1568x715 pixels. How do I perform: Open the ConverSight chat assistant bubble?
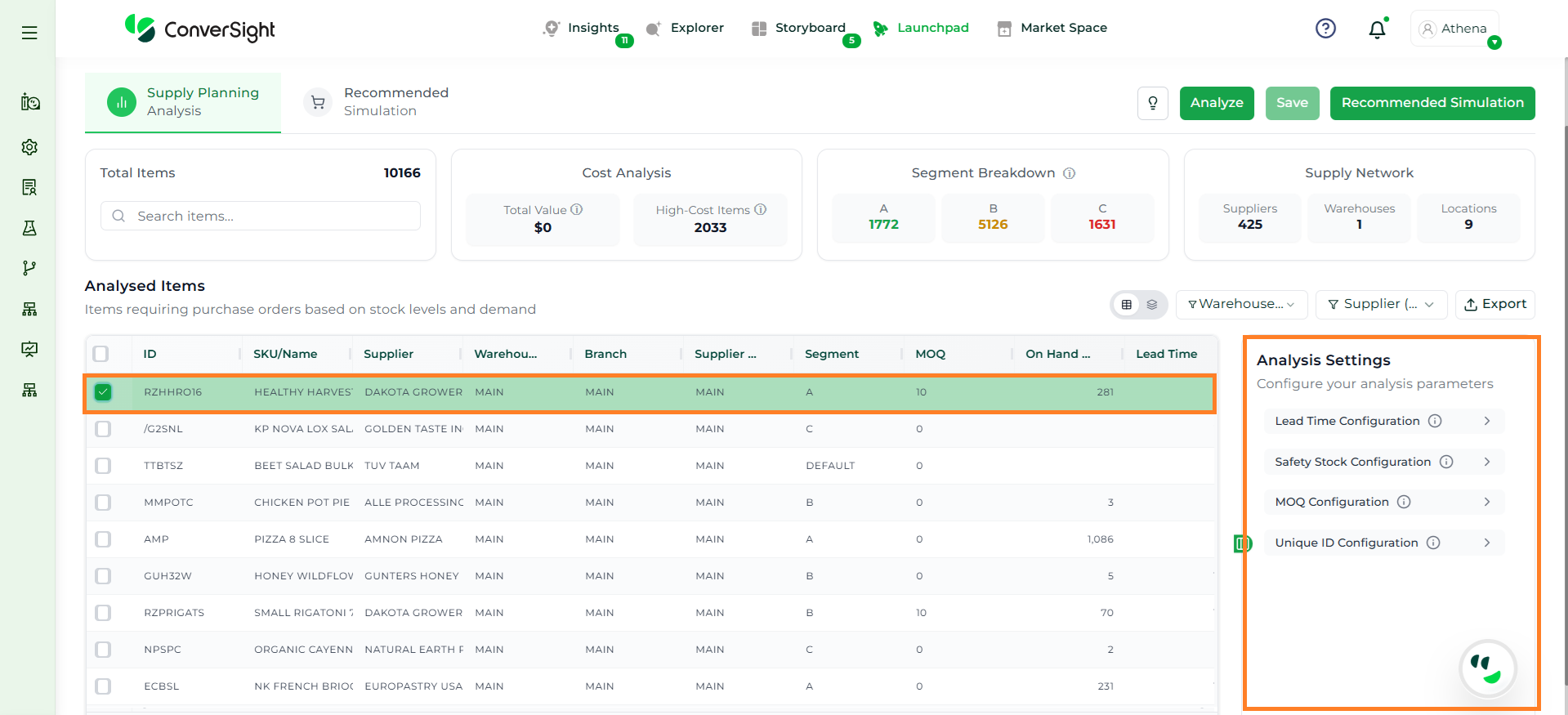click(1487, 668)
